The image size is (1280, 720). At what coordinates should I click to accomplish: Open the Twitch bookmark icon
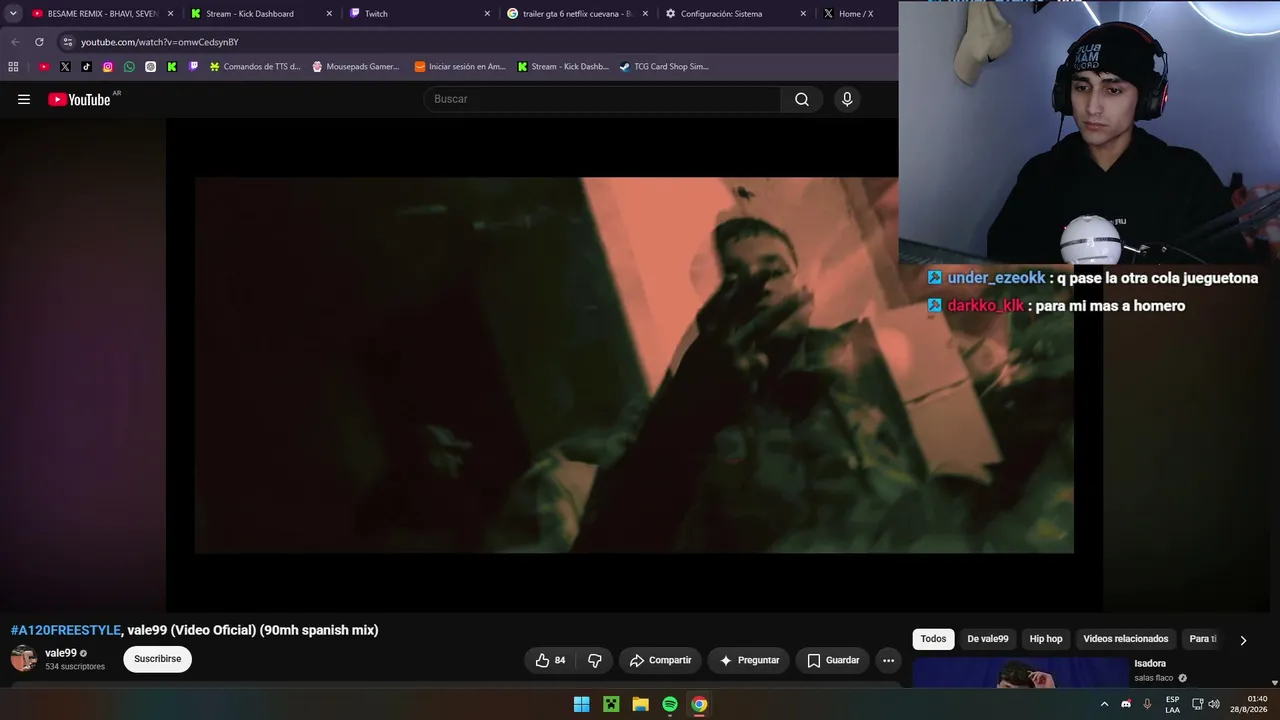pyautogui.click(x=193, y=67)
